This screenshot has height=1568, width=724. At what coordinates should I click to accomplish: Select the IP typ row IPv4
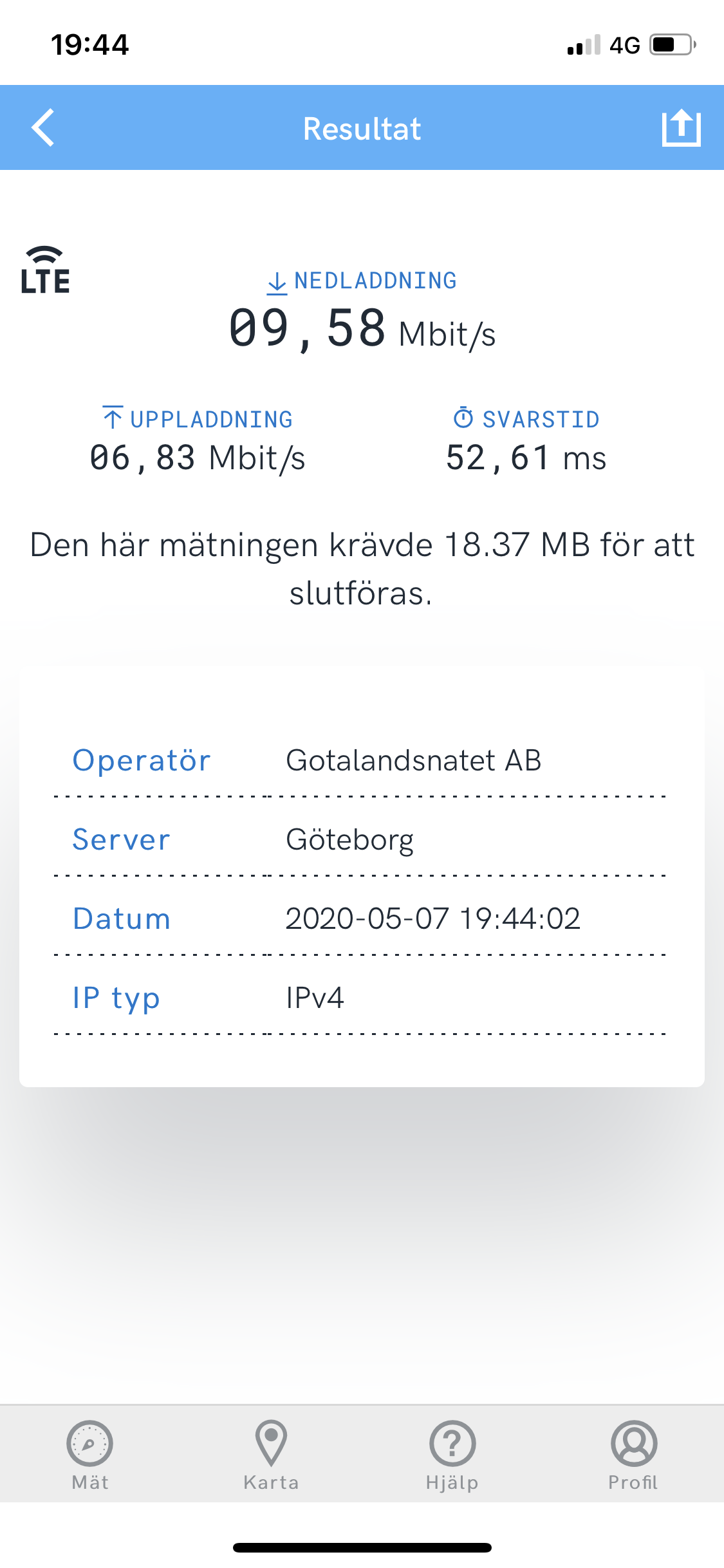tap(360, 998)
